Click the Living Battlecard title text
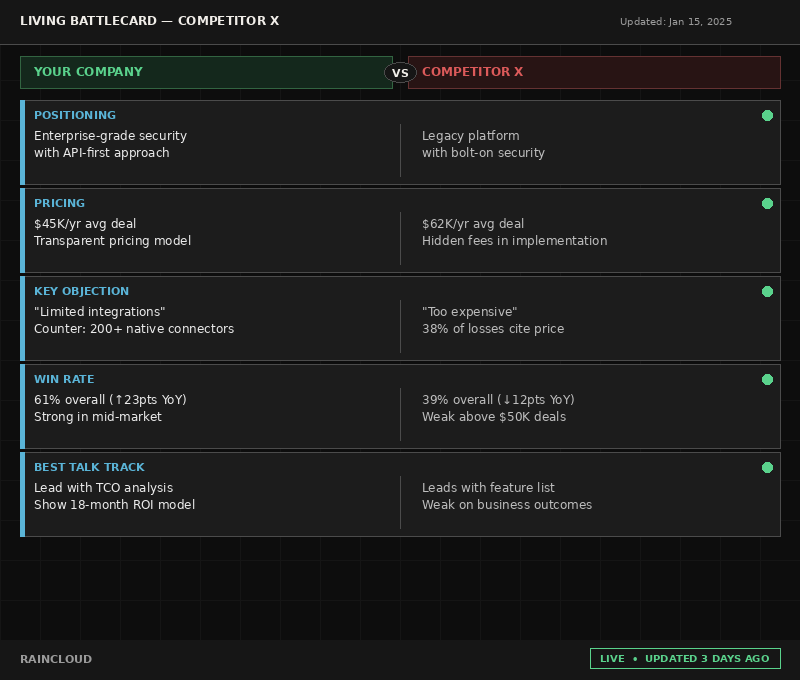The width and height of the screenshot is (800, 680). [149, 21]
